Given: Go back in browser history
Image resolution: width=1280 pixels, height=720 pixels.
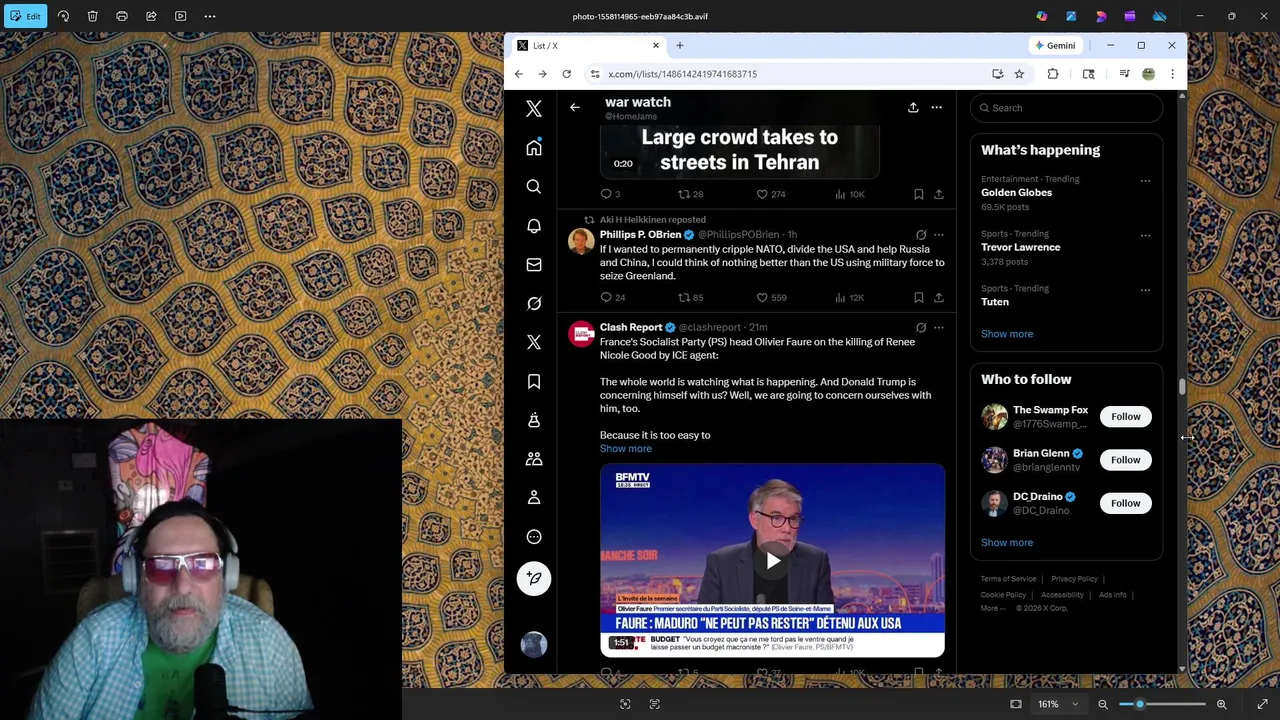Looking at the screenshot, I should click(518, 74).
